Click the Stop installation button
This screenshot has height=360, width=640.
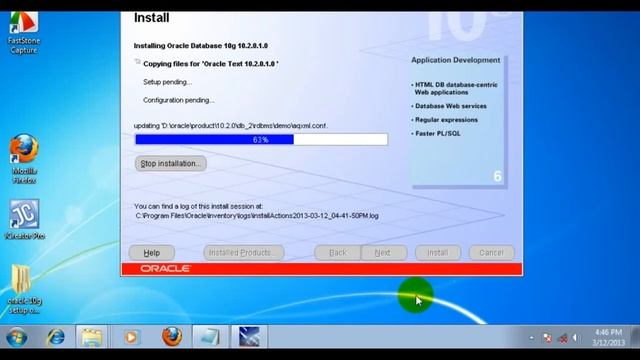click(171, 163)
